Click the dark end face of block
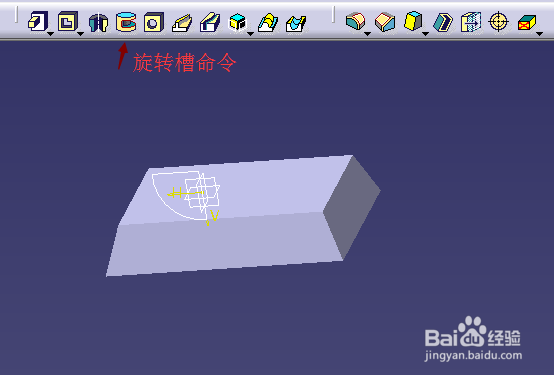Screen dimensions: 554x375 click(x=352, y=207)
